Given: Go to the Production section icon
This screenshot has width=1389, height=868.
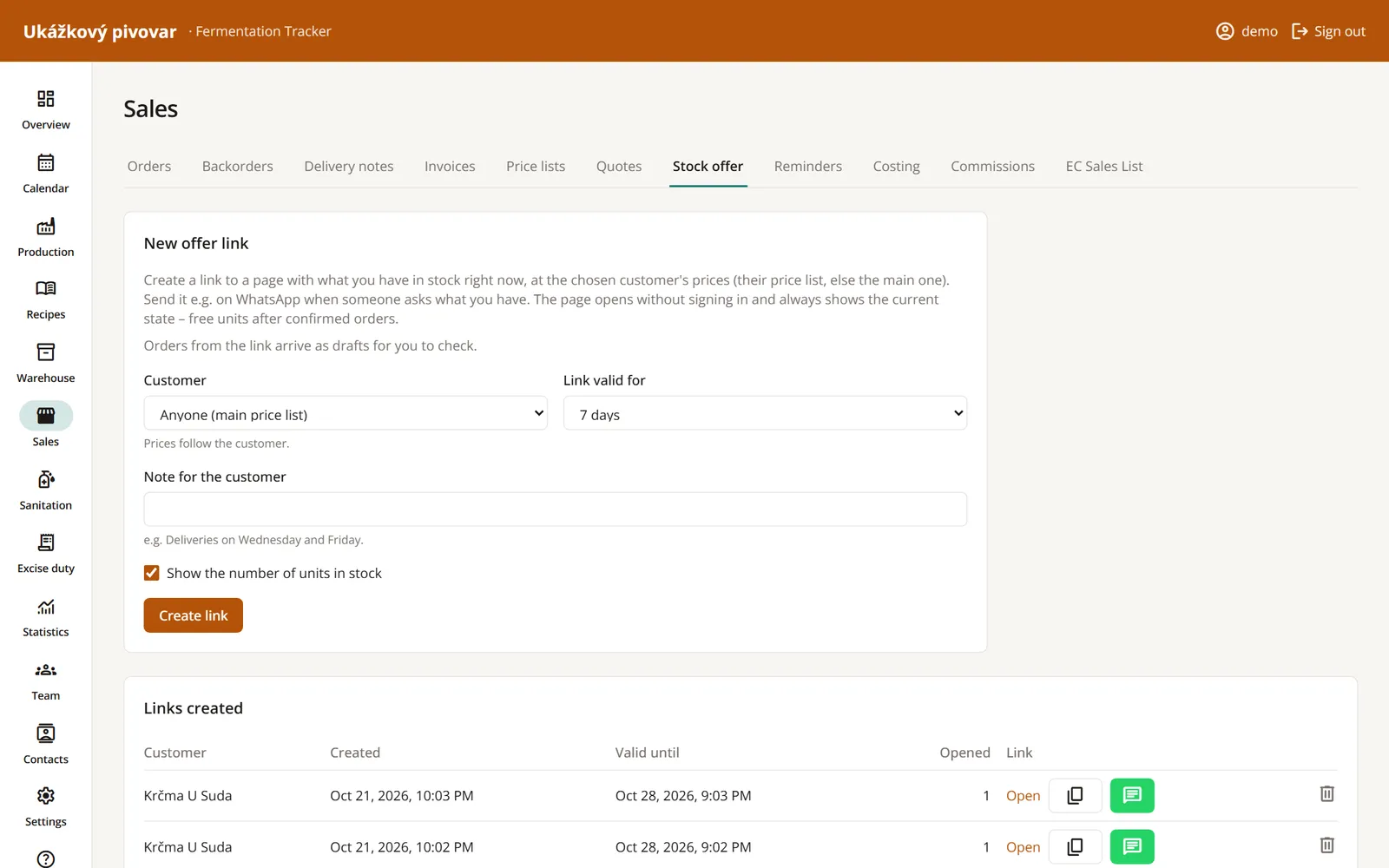Looking at the screenshot, I should coord(46,227).
